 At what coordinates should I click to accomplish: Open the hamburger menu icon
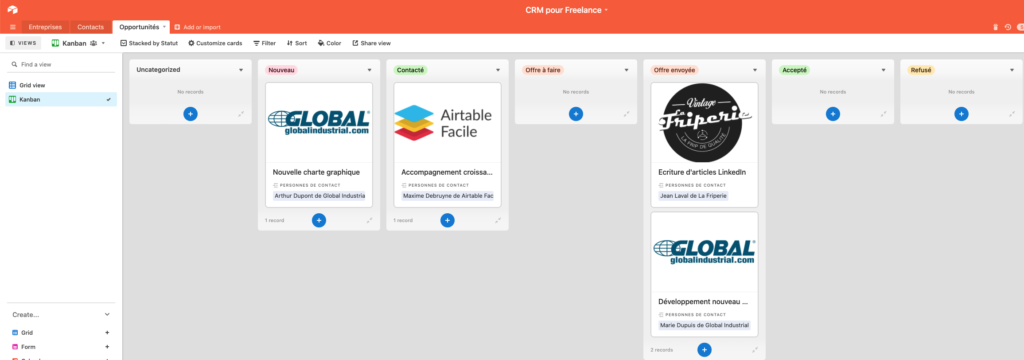click(12, 27)
